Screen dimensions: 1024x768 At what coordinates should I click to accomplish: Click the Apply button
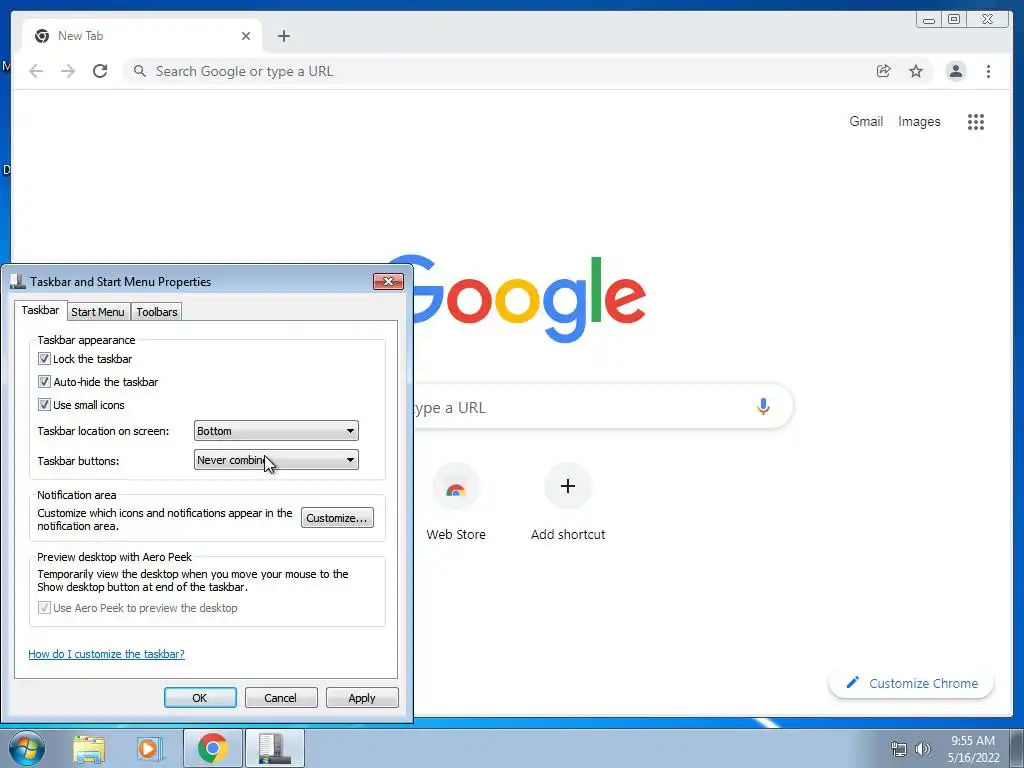point(362,697)
